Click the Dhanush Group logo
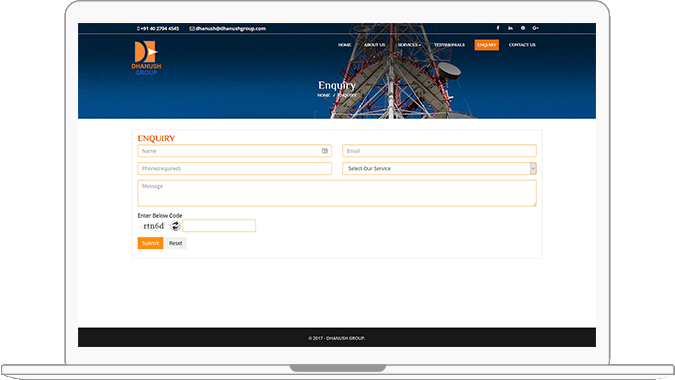The image size is (675, 380). 146,58
